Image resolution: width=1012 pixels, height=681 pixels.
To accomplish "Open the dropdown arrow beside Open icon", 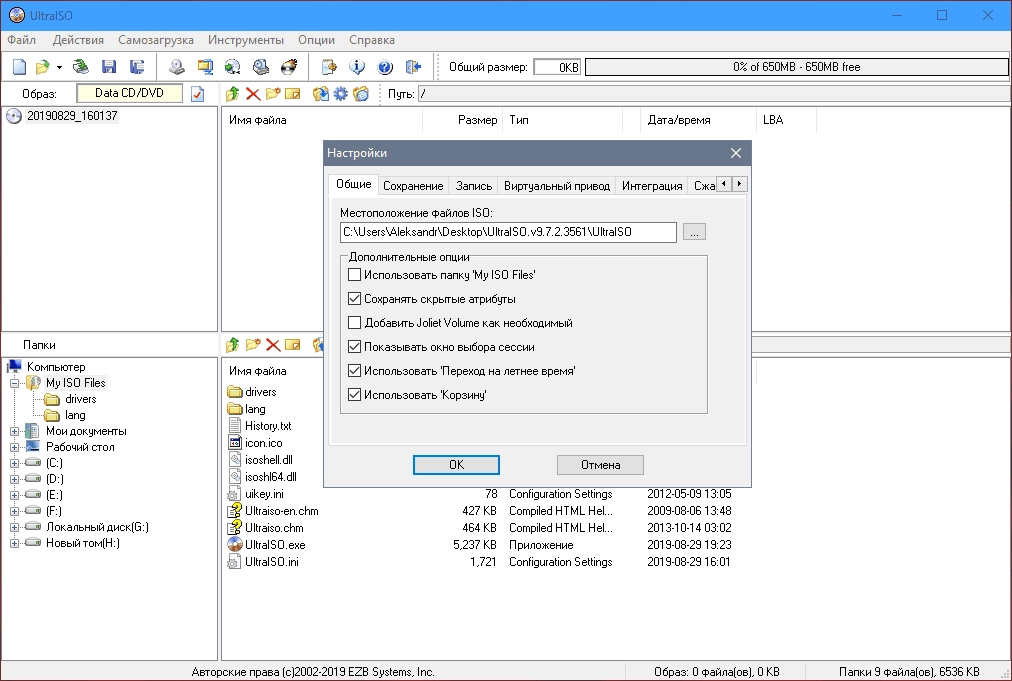I will pyautogui.click(x=59, y=67).
